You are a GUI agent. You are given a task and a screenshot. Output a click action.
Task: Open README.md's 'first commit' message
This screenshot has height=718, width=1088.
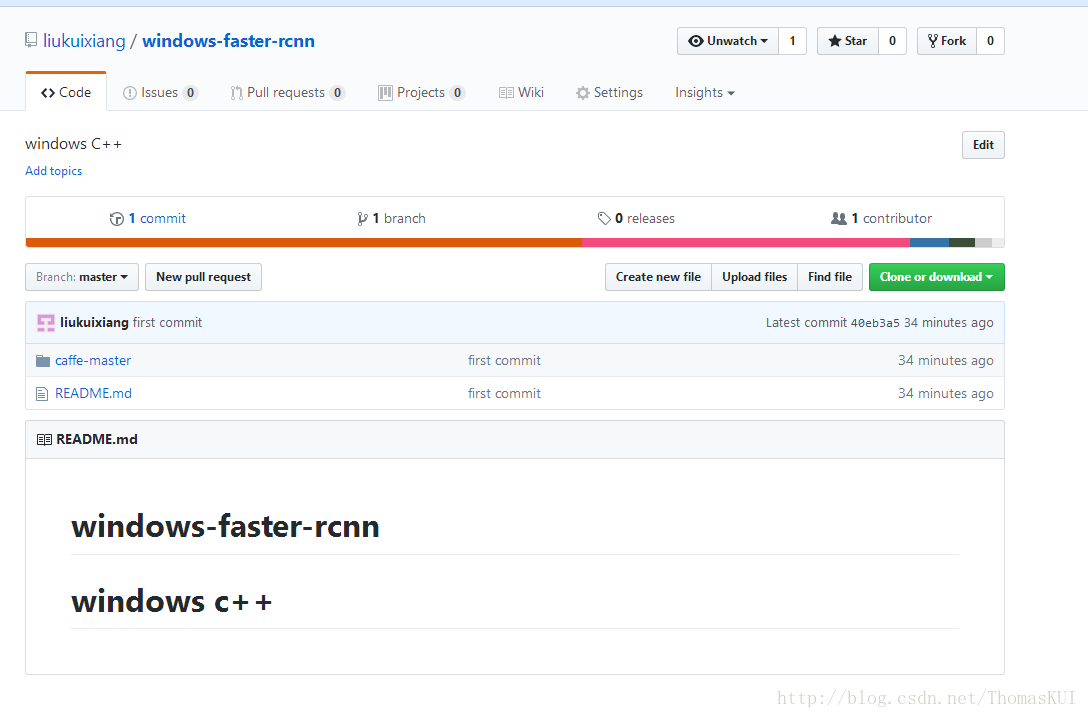click(x=504, y=393)
